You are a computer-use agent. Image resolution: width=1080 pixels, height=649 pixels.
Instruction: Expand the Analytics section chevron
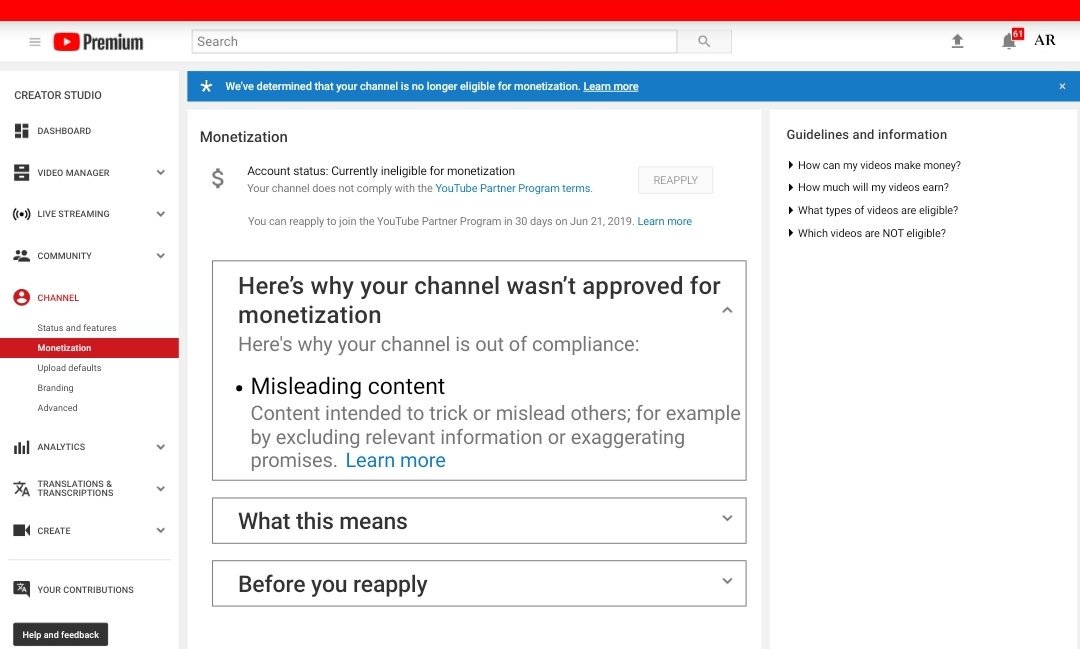pos(160,447)
